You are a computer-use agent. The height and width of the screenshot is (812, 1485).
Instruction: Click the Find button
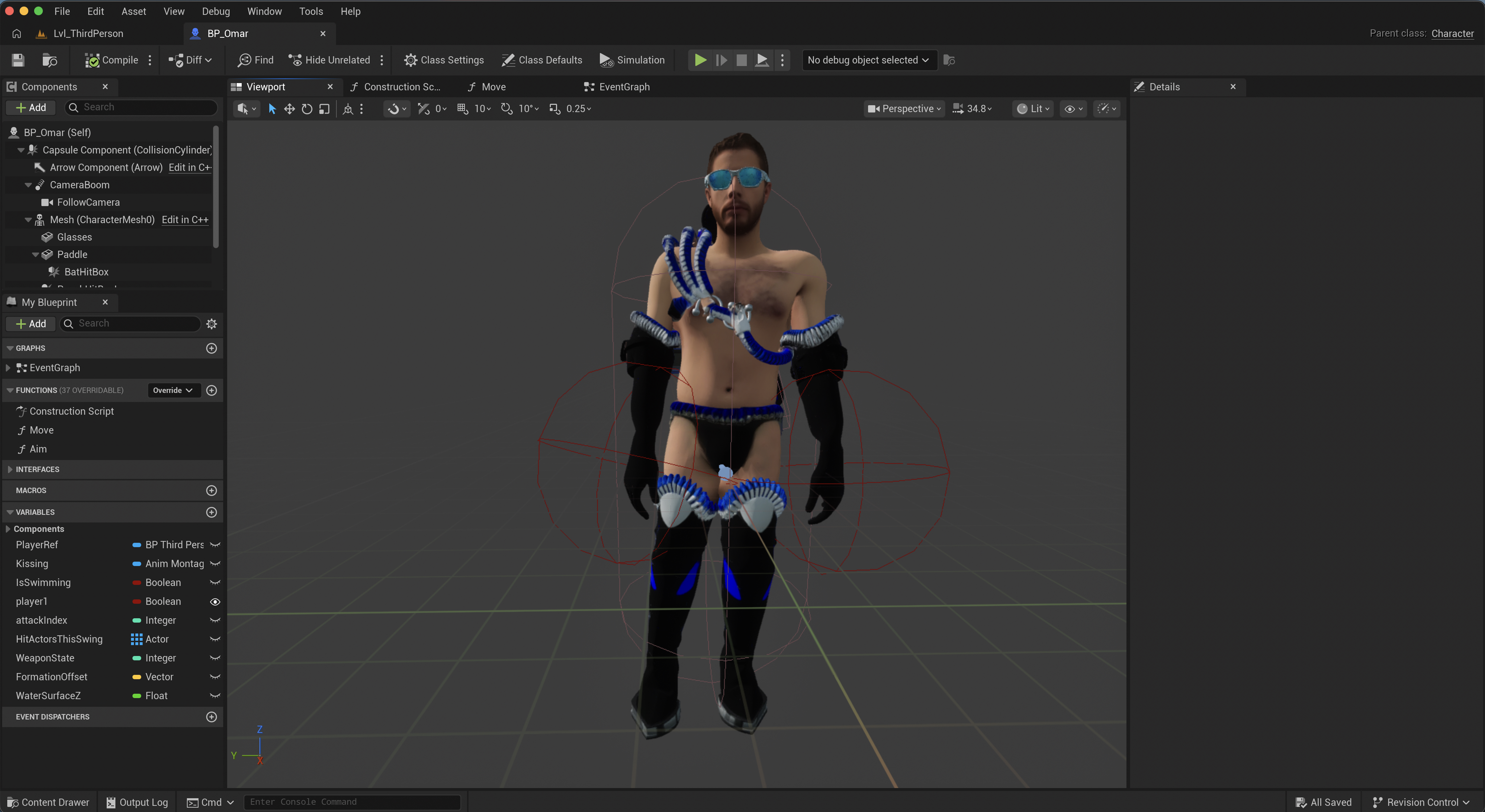coord(256,60)
